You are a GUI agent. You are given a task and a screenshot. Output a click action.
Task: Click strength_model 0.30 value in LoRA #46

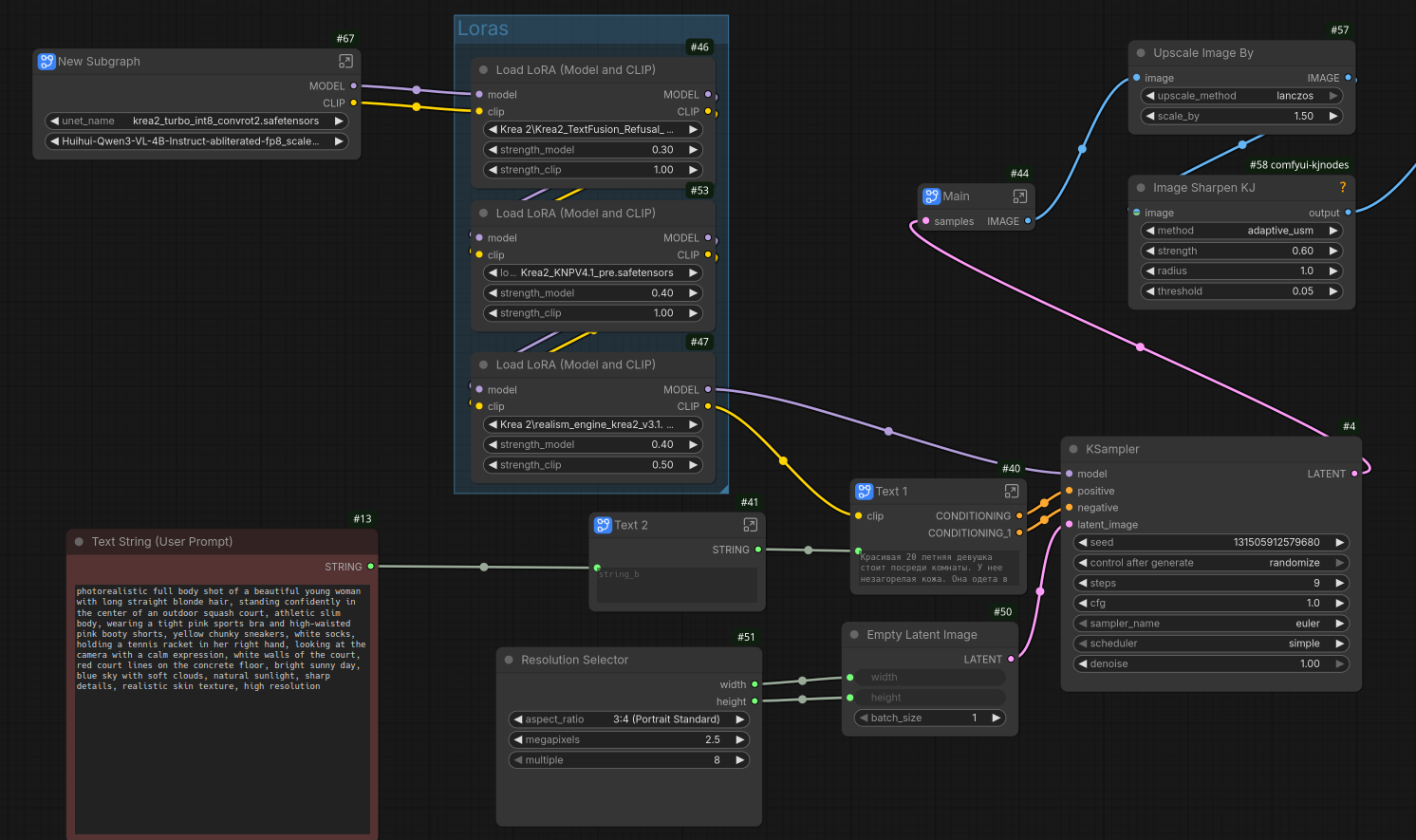(662, 150)
